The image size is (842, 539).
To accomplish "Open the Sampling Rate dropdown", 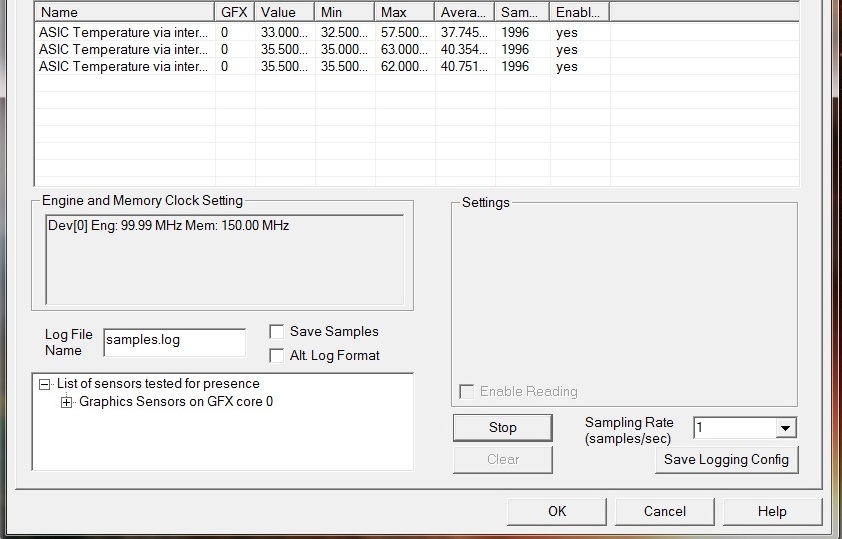I will point(785,428).
